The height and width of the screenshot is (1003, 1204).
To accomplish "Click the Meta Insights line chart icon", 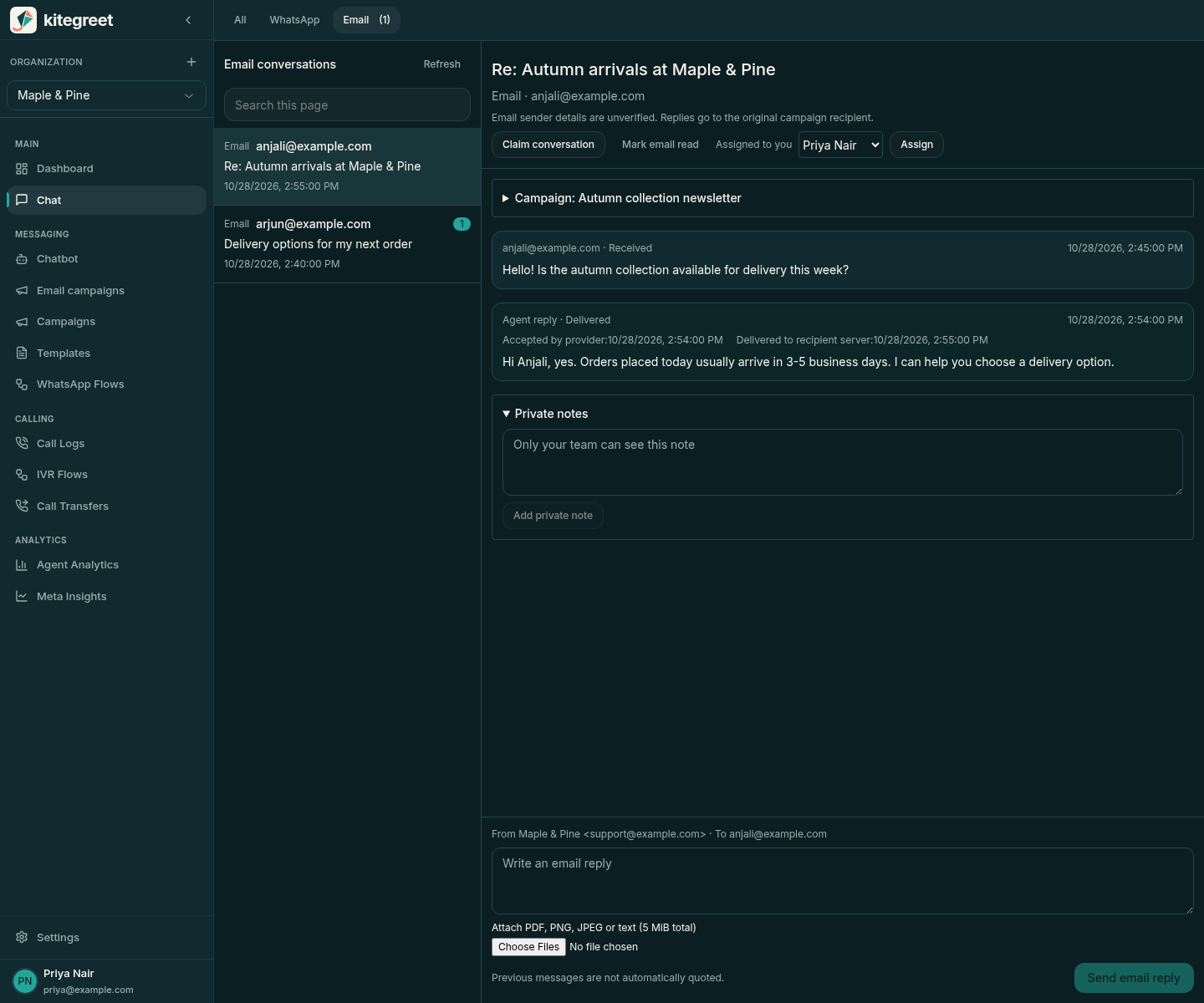I will click(22, 596).
